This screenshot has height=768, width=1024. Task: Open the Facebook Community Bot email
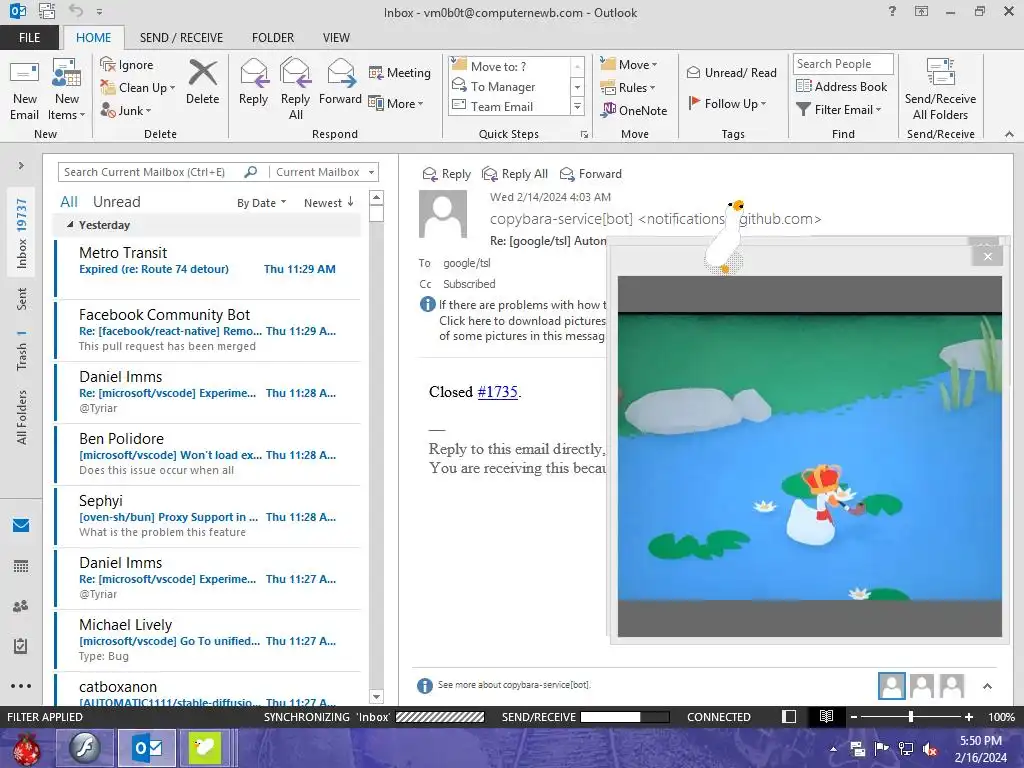pyautogui.click(x=208, y=330)
